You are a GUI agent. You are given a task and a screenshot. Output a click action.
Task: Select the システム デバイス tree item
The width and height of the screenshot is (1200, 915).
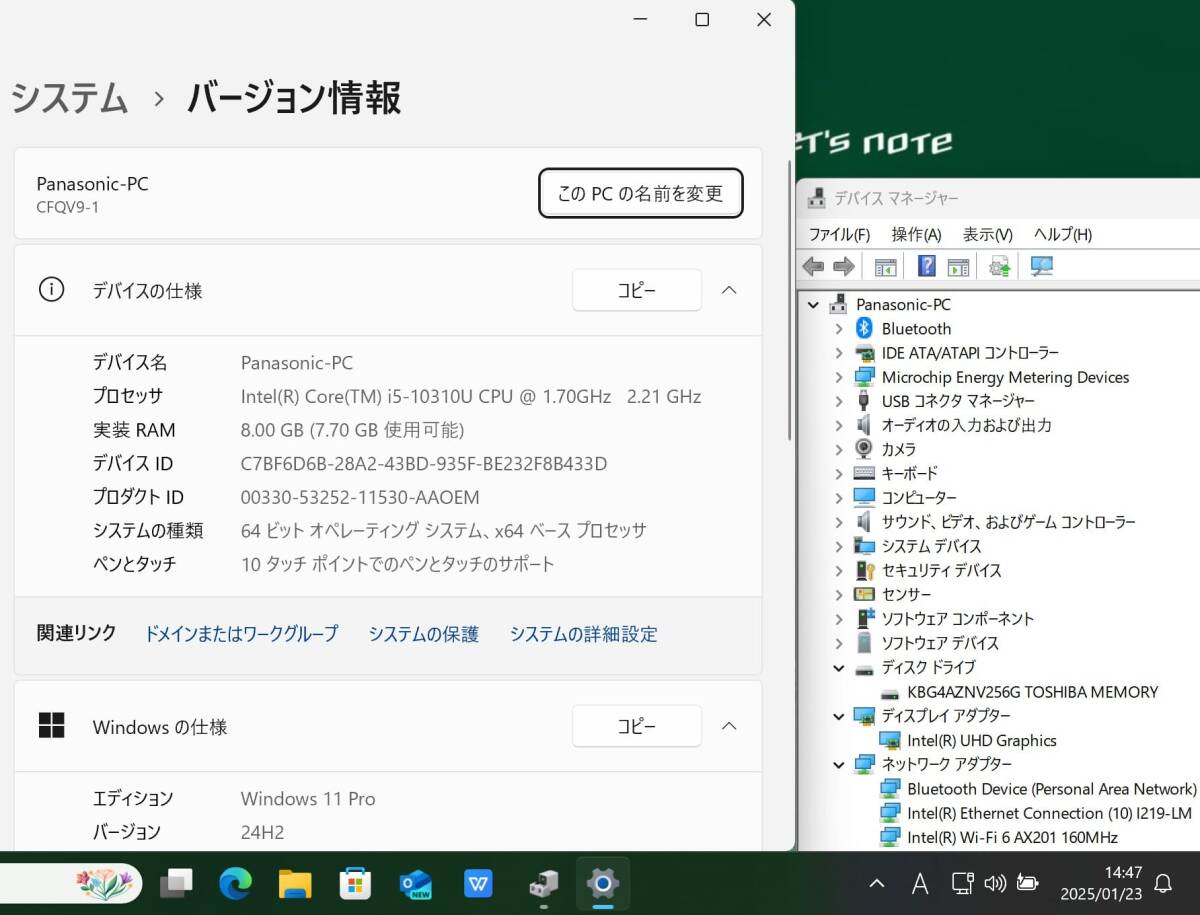[x=931, y=546]
